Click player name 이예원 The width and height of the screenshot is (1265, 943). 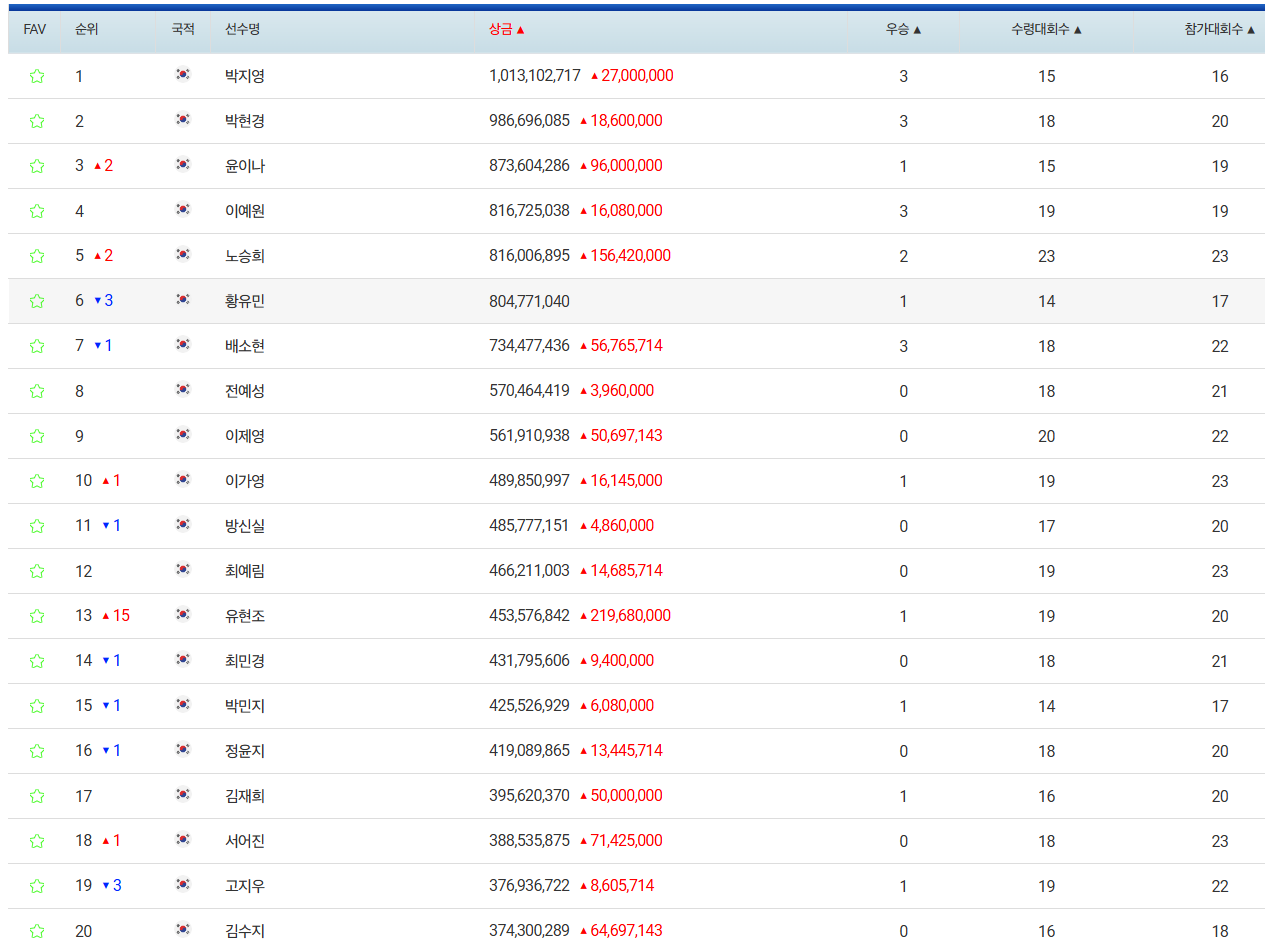tap(245, 211)
